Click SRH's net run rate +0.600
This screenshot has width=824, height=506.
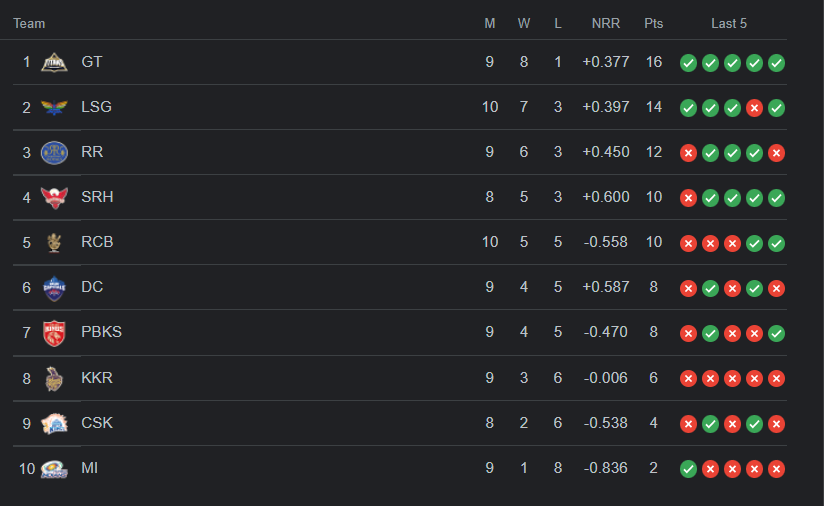(606, 197)
